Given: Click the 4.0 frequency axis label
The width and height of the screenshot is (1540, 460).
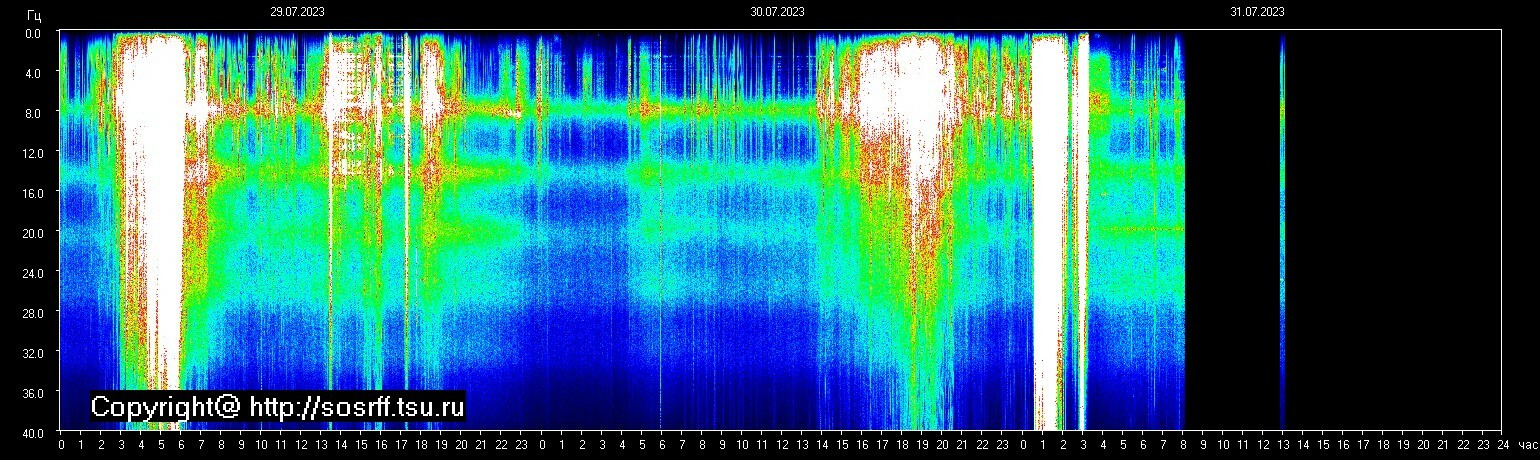Looking at the screenshot, I should click(32, 73).
